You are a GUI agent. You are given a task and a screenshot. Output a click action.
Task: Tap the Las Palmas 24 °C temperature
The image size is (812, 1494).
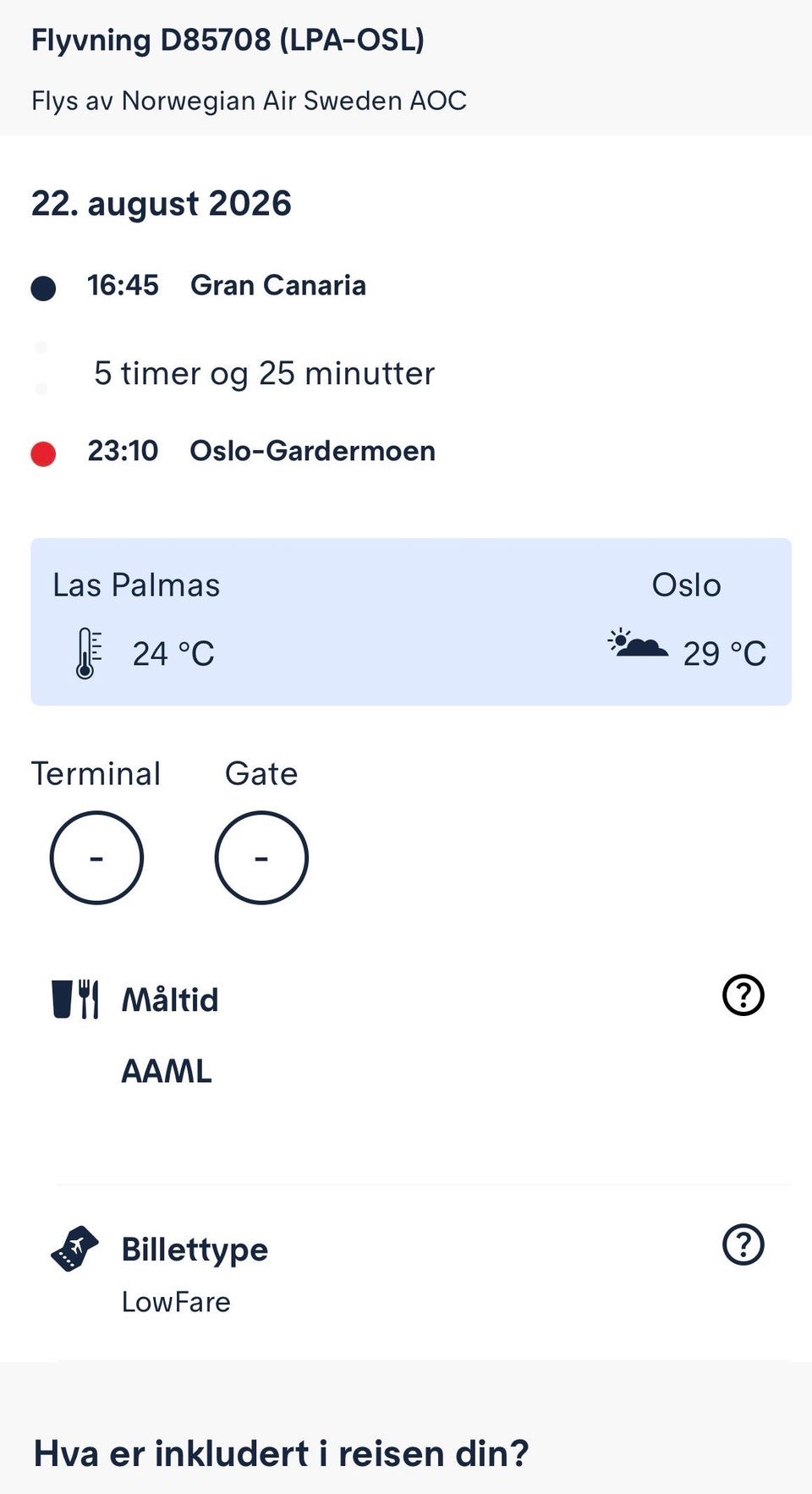(173, 653)
